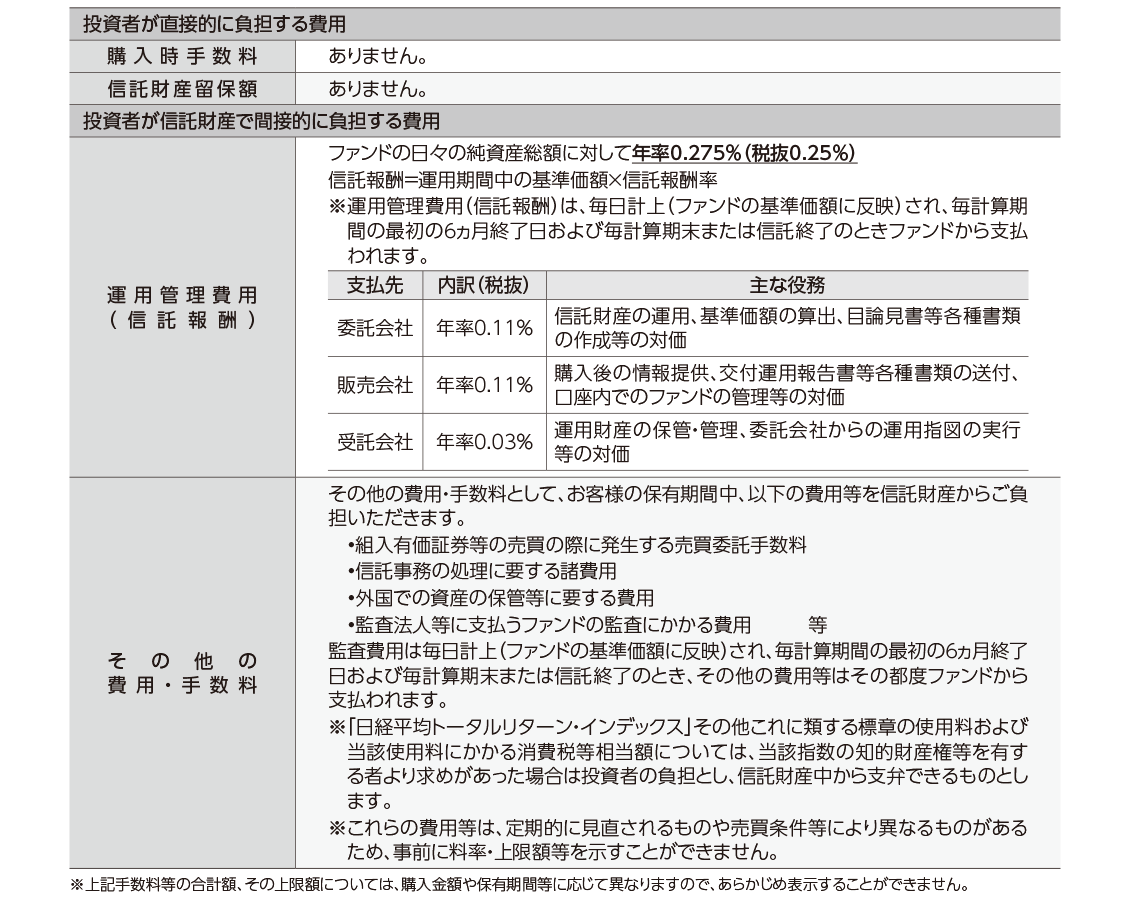
Task: Select the その他の費用・手数料 label cell
Action: (x=182, y=673)
